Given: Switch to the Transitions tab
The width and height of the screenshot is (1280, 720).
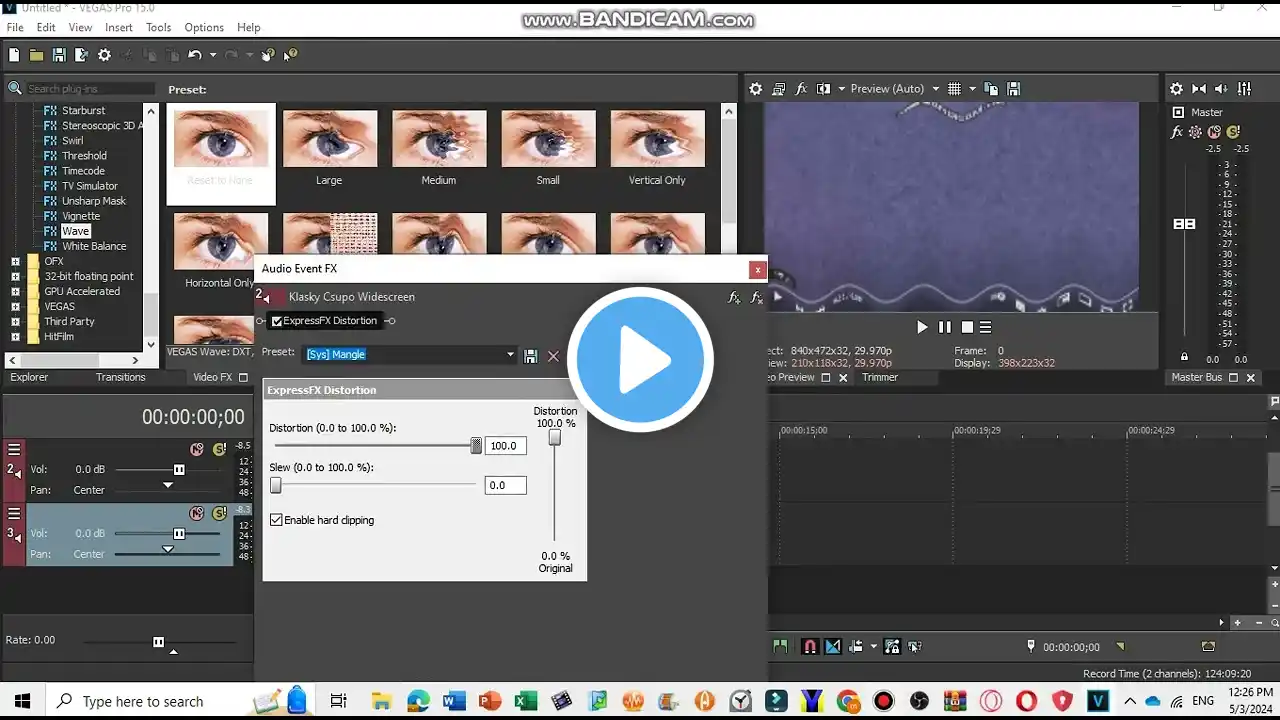Looking at the screenshot, I should [120, 377].
